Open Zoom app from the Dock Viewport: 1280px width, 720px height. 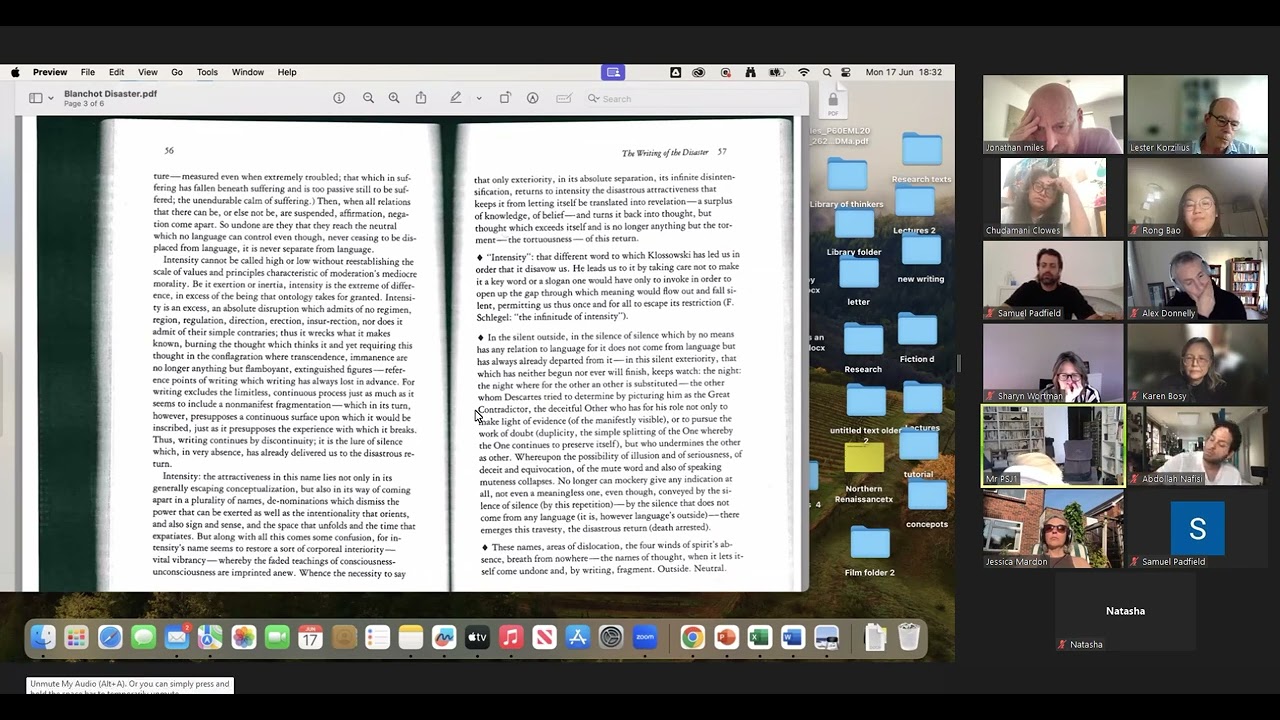[645, 637]
